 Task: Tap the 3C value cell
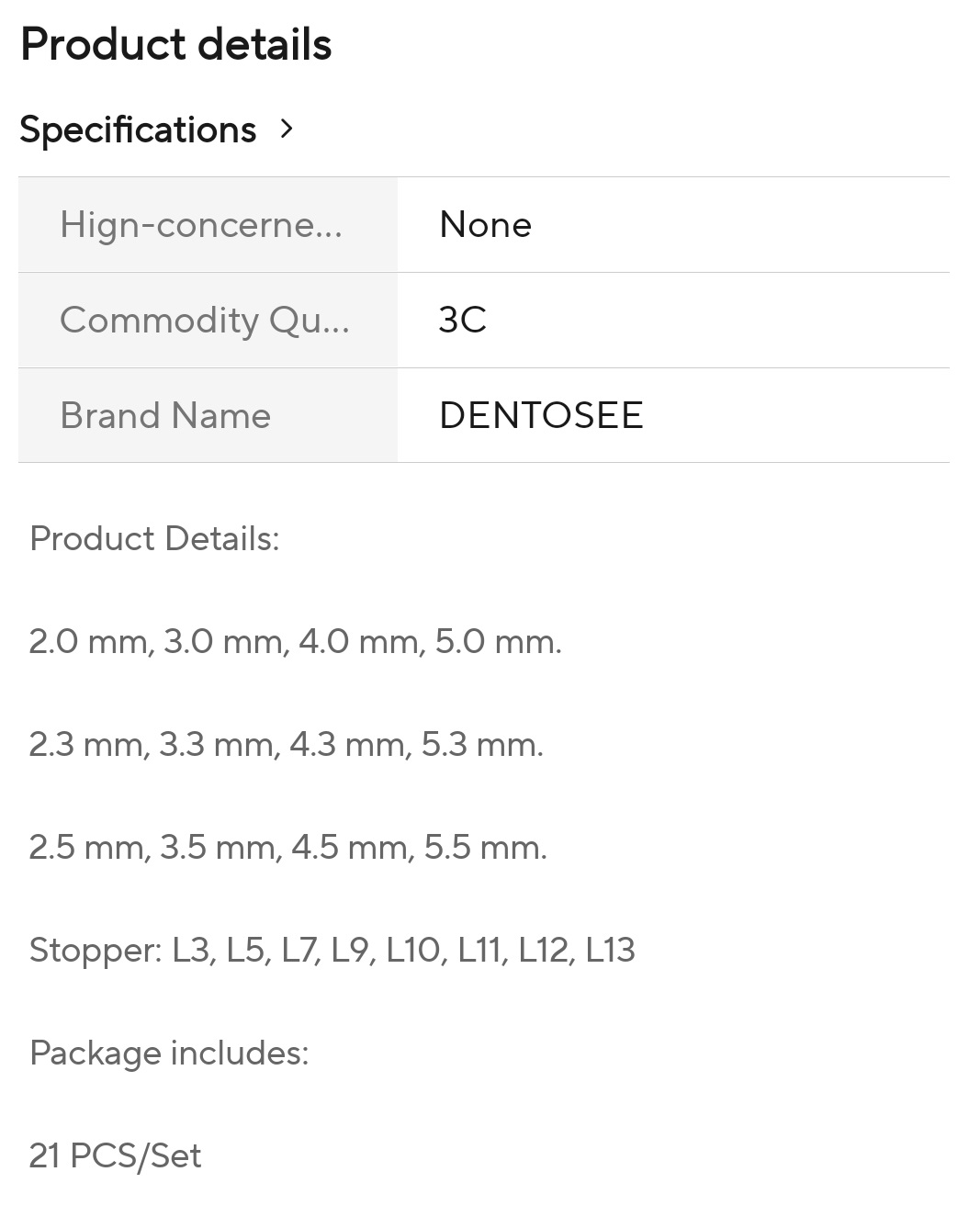(x=673, y=321)
